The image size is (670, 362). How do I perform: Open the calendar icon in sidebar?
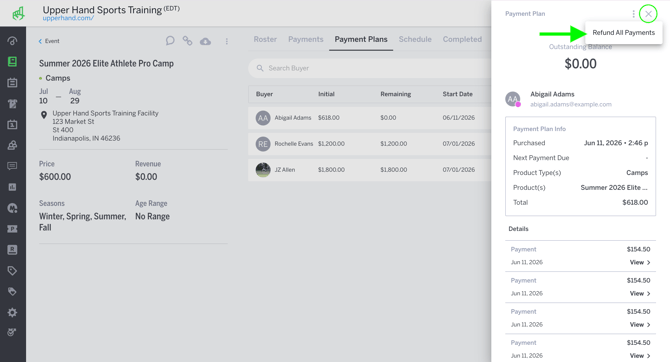(x=12, y=82)
